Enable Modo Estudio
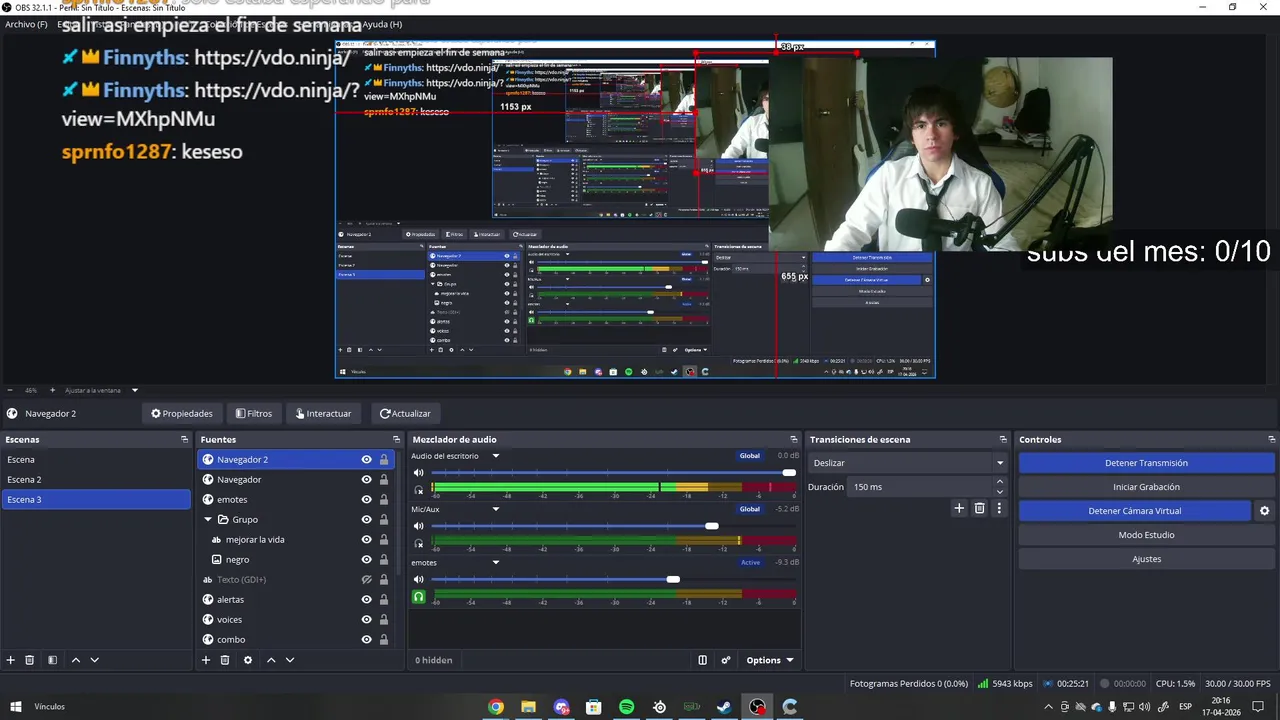 1146,535
